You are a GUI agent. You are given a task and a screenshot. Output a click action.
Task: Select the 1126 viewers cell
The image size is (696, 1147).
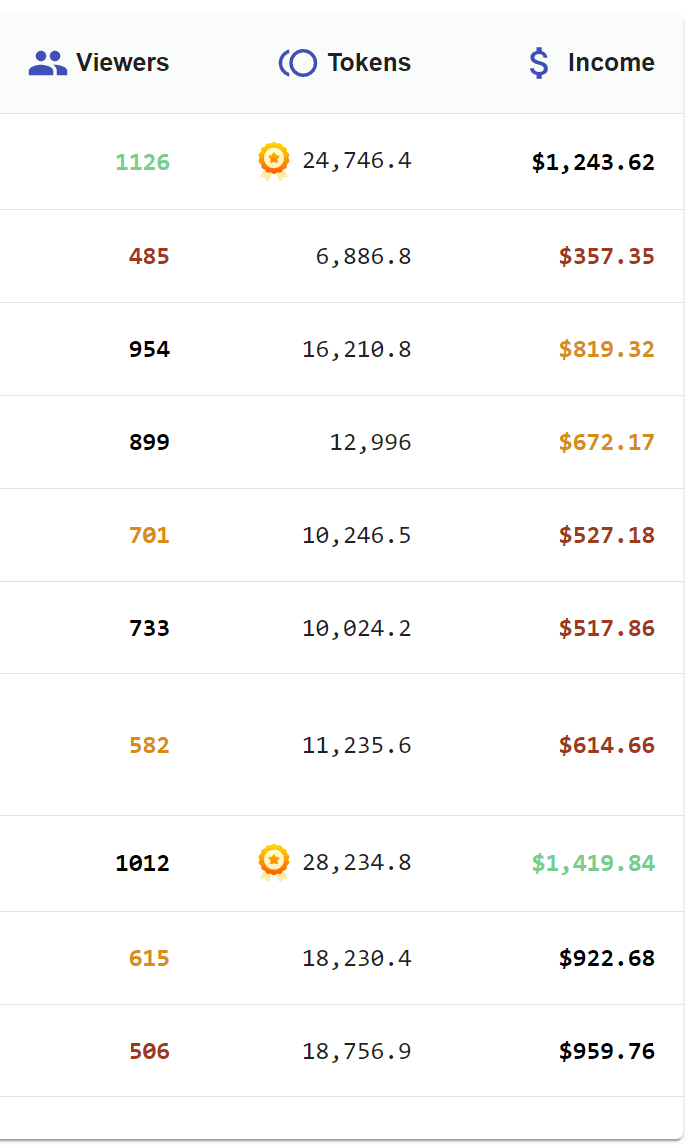[142, 162]
